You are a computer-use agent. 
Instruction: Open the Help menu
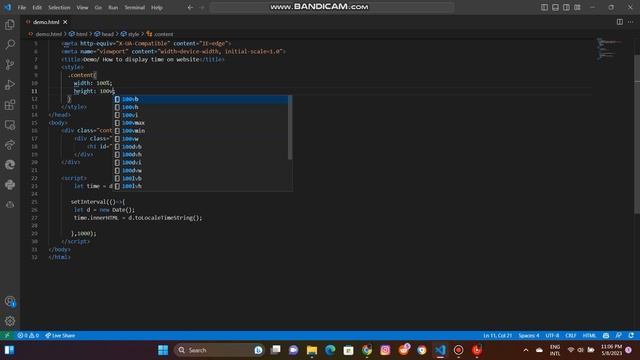157,7
